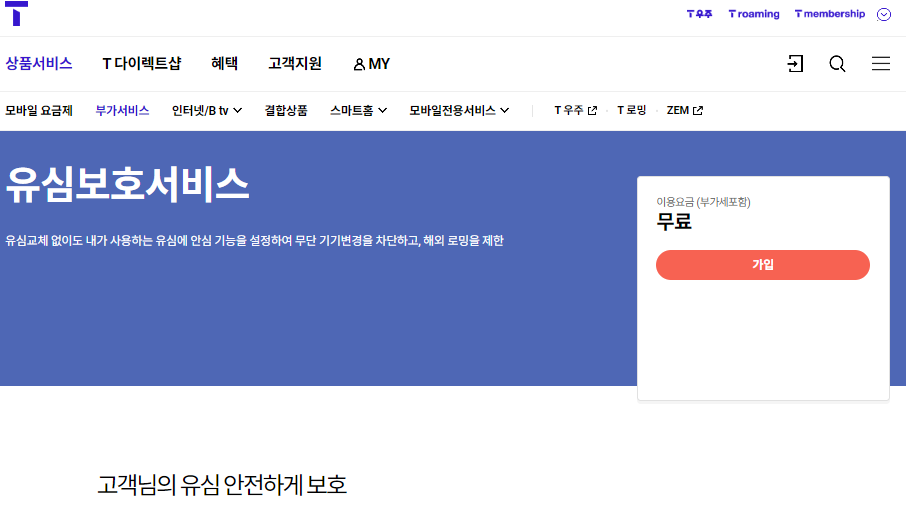Expand the circled chevron beside T membership
Image resolution: width=906 pixels, height=505 pixels.
point(883,14)
